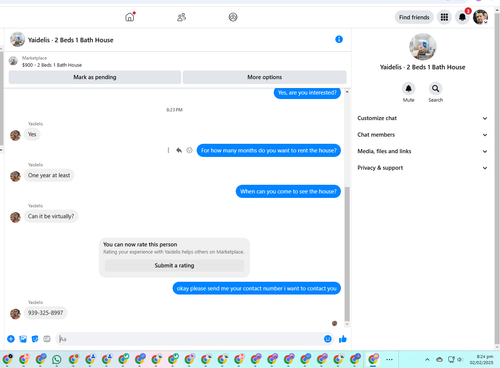Choose a GIF using the GIF icon

(x=47, y=339)
